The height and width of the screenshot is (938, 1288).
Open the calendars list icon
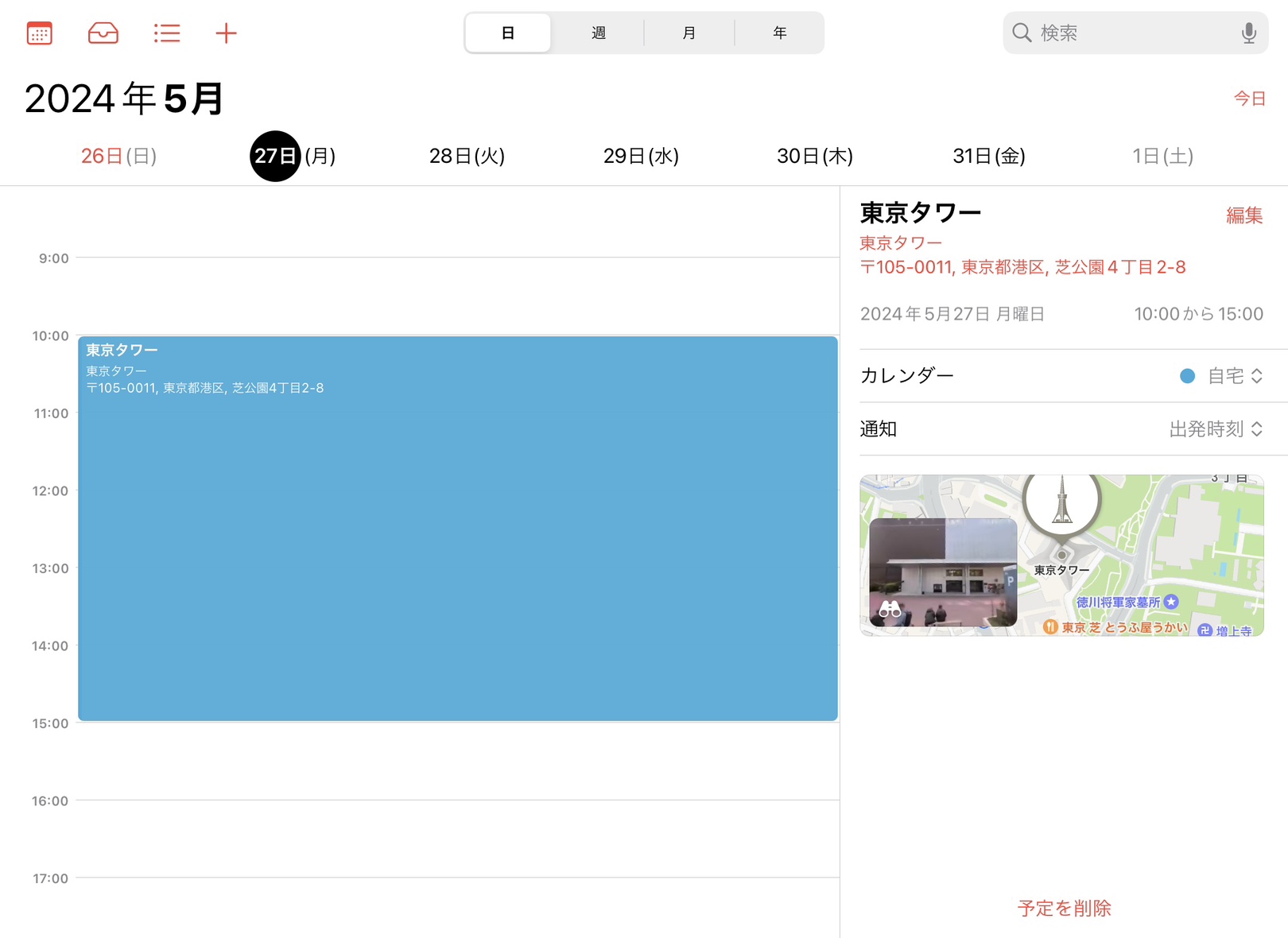[39, 33]
